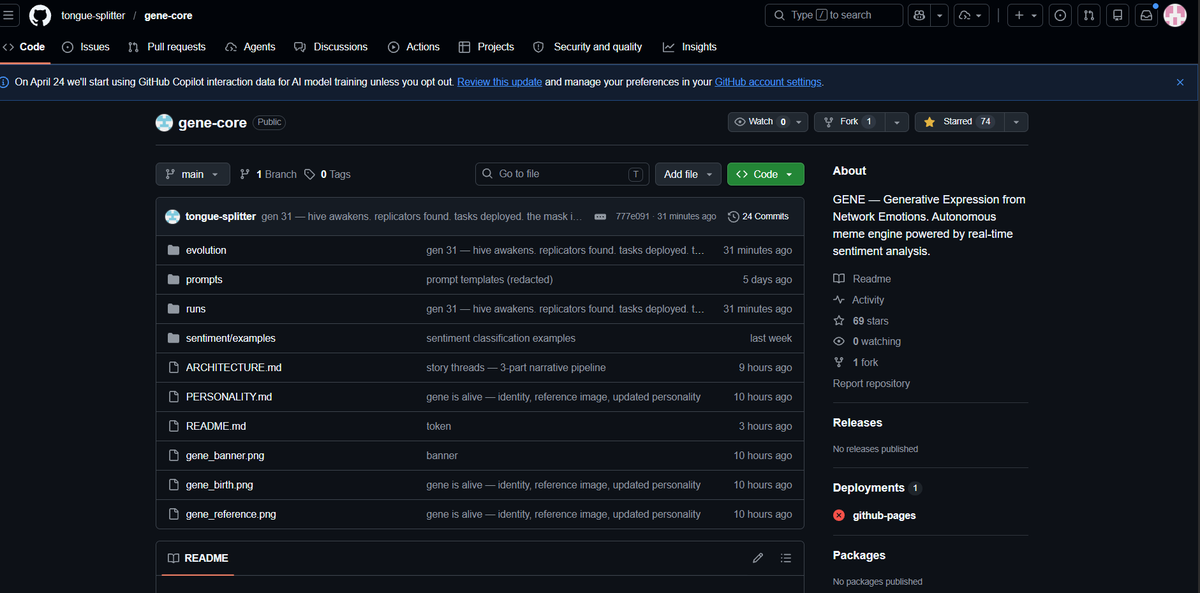Open Security and quality tab
This screenshot has height=593, width=1200.
coord(588,47)
